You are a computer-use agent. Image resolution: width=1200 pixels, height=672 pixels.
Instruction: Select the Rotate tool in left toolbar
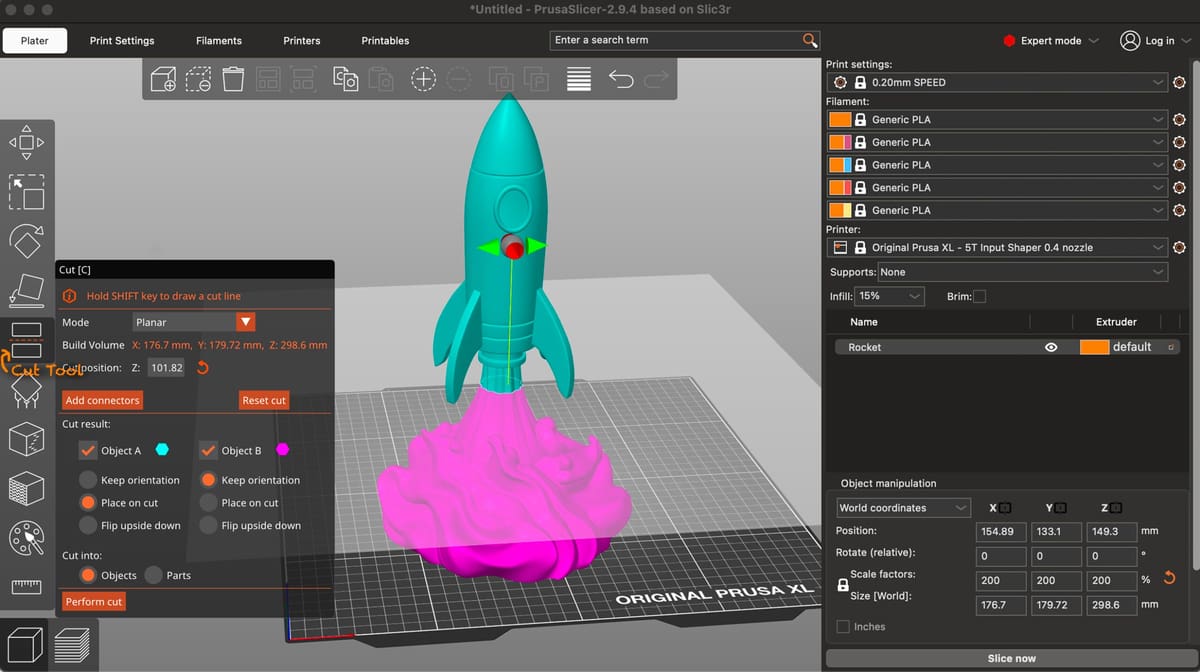pos(26,241)
